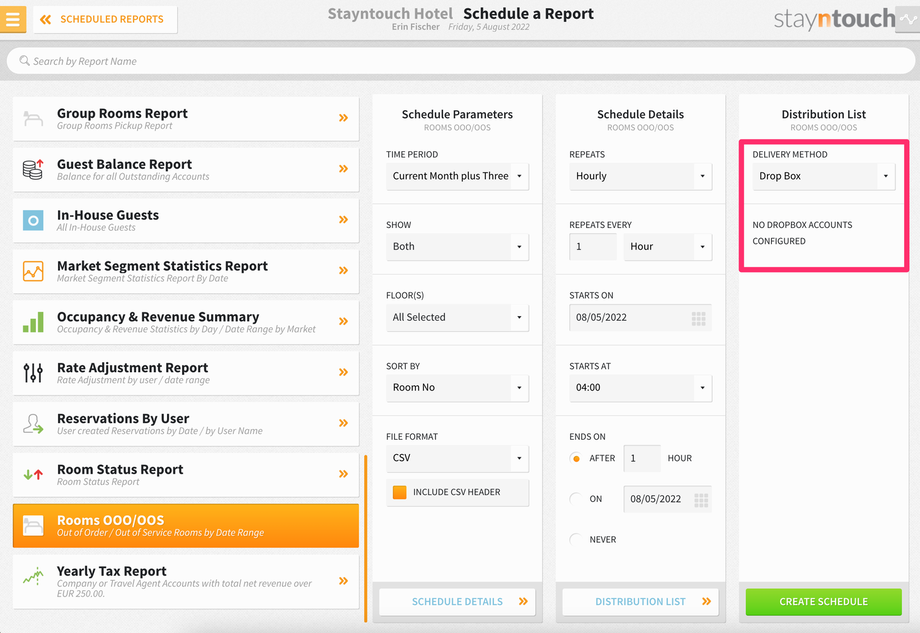Select the Ends On After radio button

coord(576,458)
